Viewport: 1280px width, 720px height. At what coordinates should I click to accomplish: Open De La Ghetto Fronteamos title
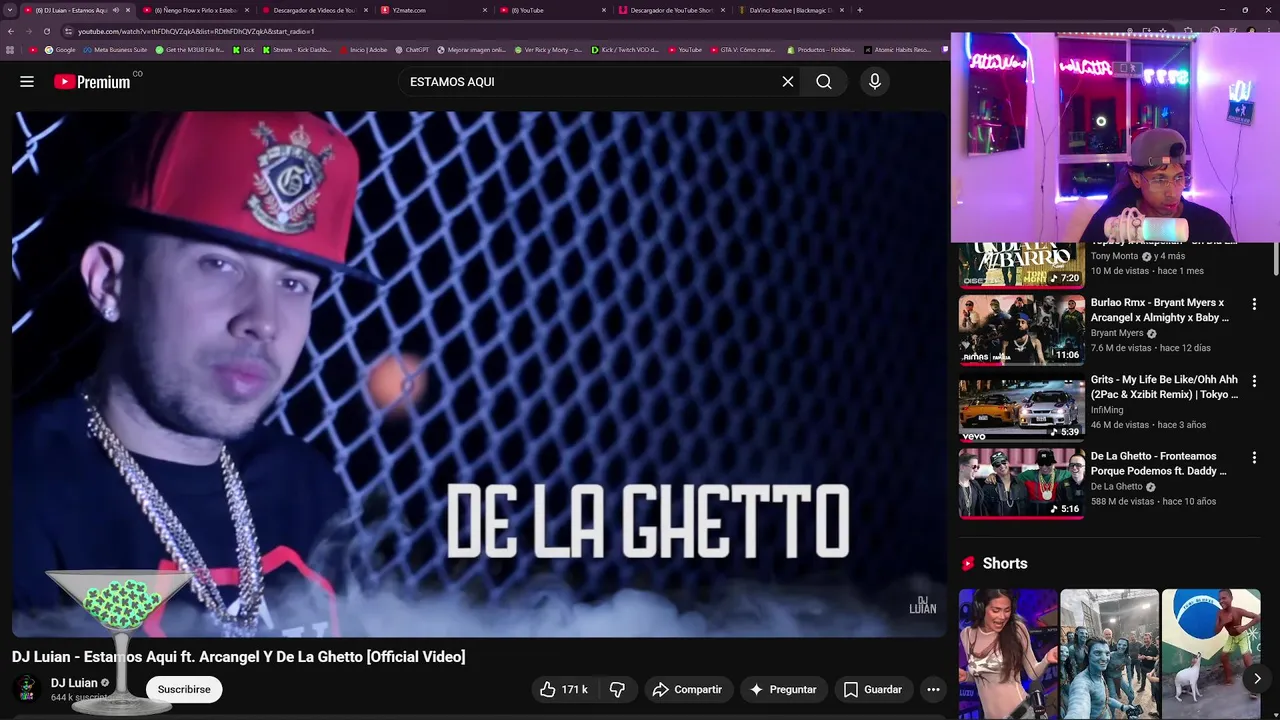pos(1159,464)
